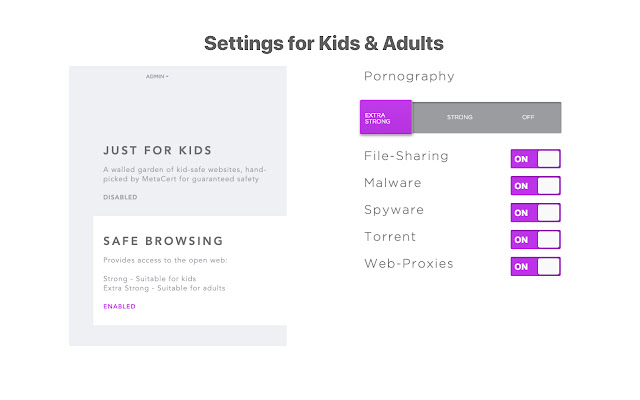Click the Malware category label
The height and width of the screenshot is (400, 640).
pos(393,183)
